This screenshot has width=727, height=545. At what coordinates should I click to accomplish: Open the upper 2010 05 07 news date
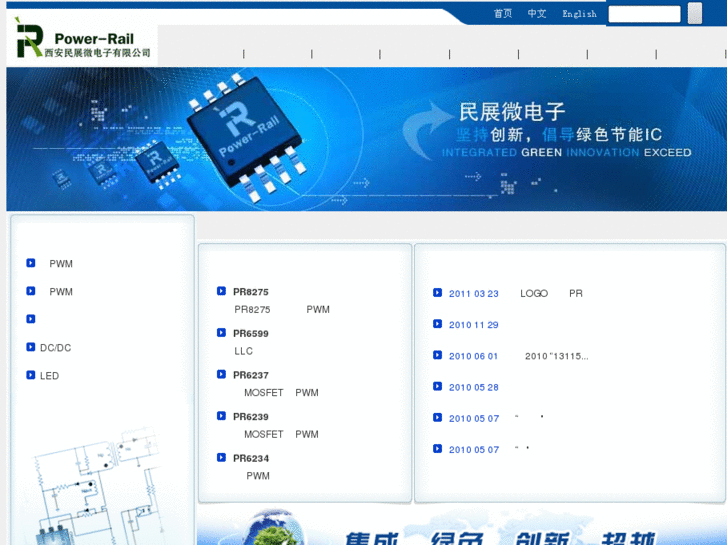474,418
